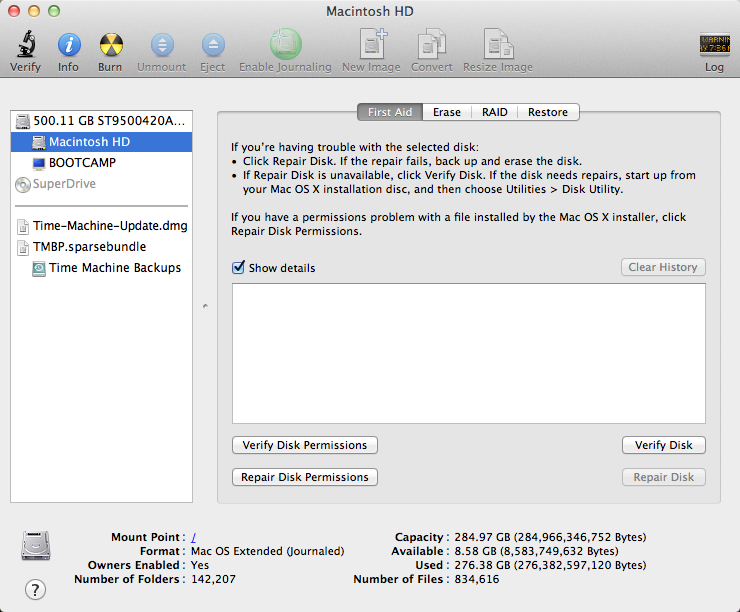Click the New Image toolbar icon

(x=372, y=43)
